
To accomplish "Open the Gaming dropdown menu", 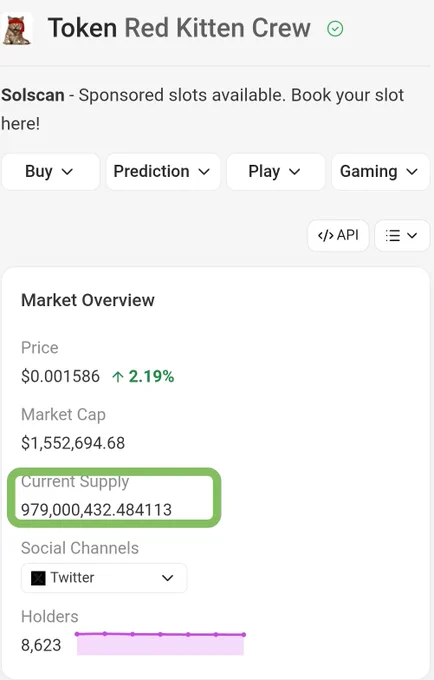I will pos(380,172).
